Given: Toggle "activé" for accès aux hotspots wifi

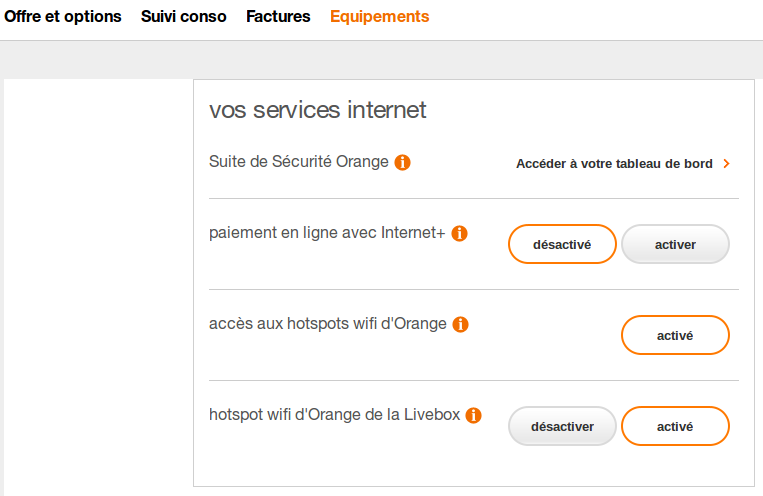Looking at the screenshot, I should point(675,336).
